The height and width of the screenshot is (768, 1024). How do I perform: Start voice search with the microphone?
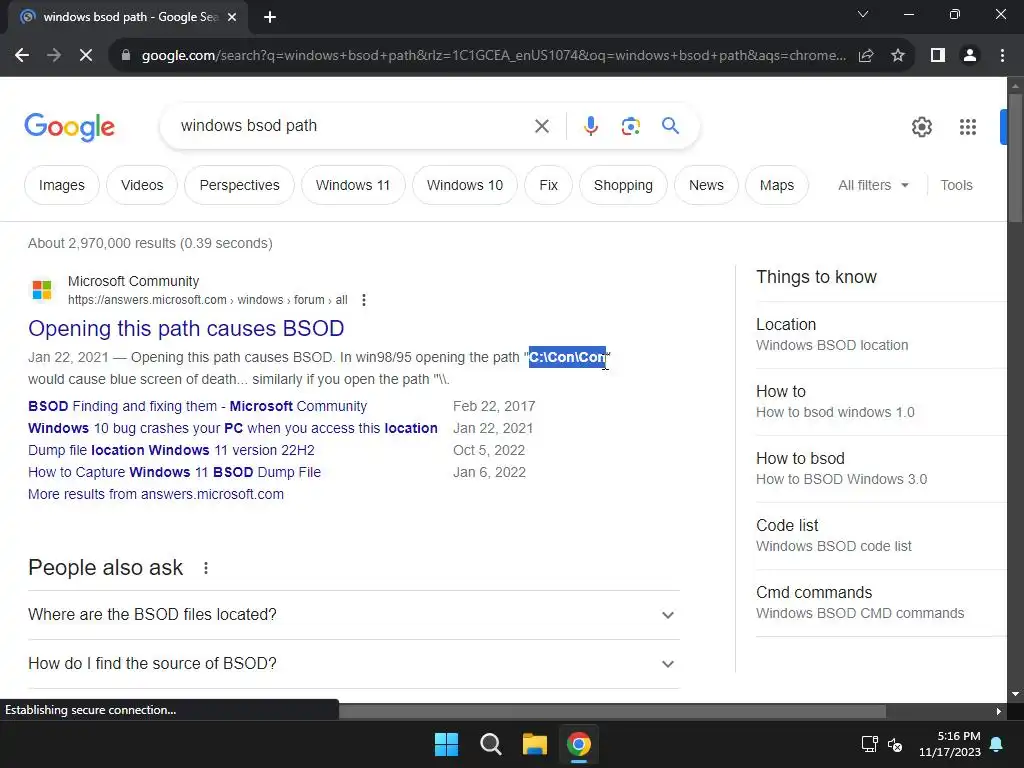(x=591, y=126)
